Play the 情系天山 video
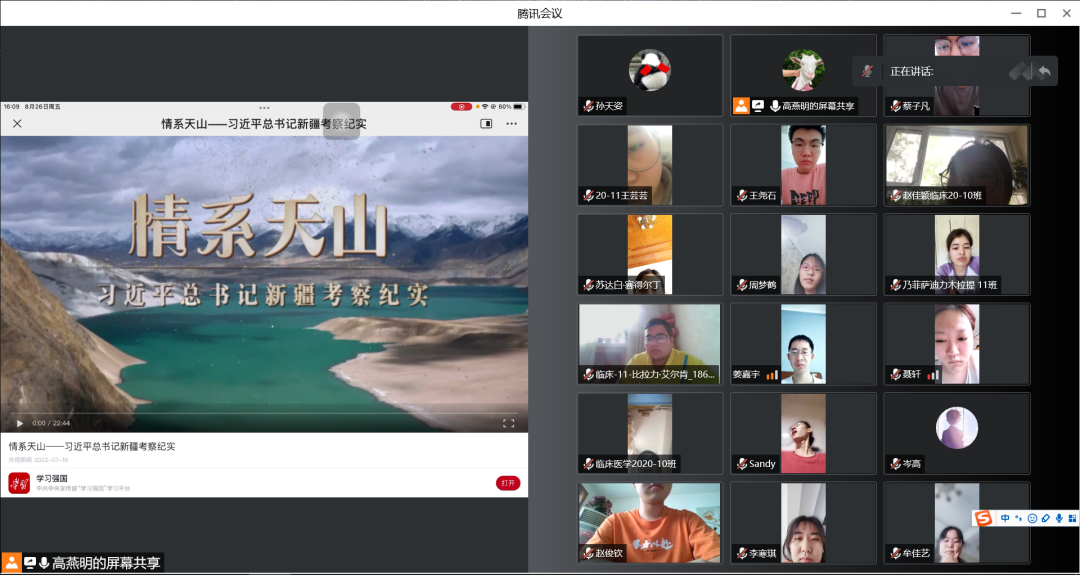 (19, 423)
